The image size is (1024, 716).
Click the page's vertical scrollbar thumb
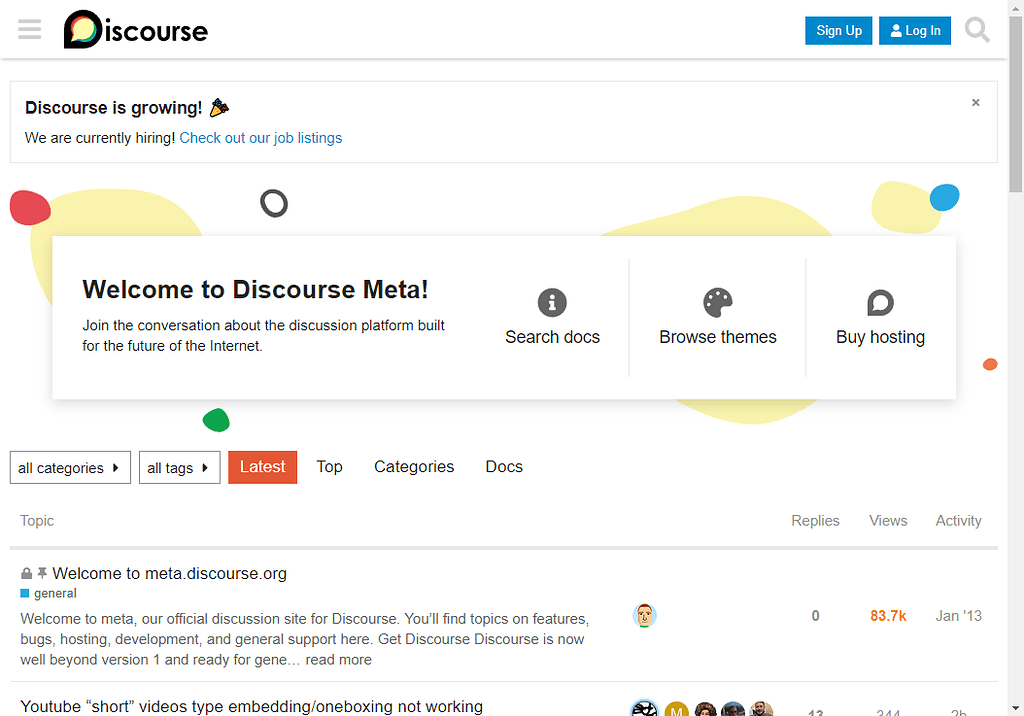tap(1016, 105)
